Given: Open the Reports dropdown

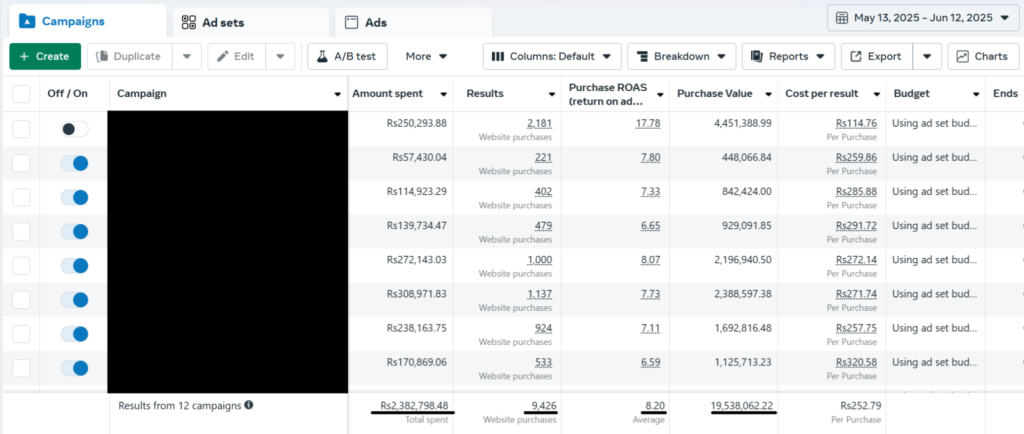Looking at the screenshot, I should tap(788, 57).
